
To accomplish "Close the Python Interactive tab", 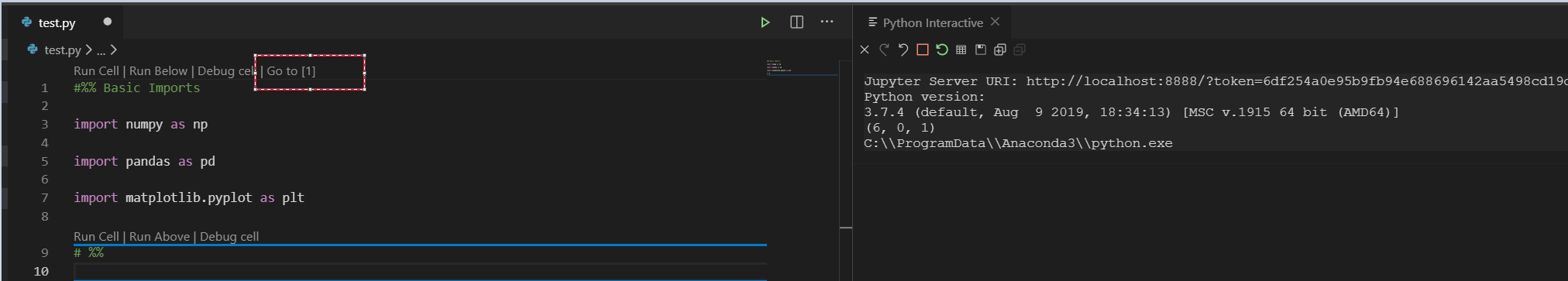I will [995, 22].
